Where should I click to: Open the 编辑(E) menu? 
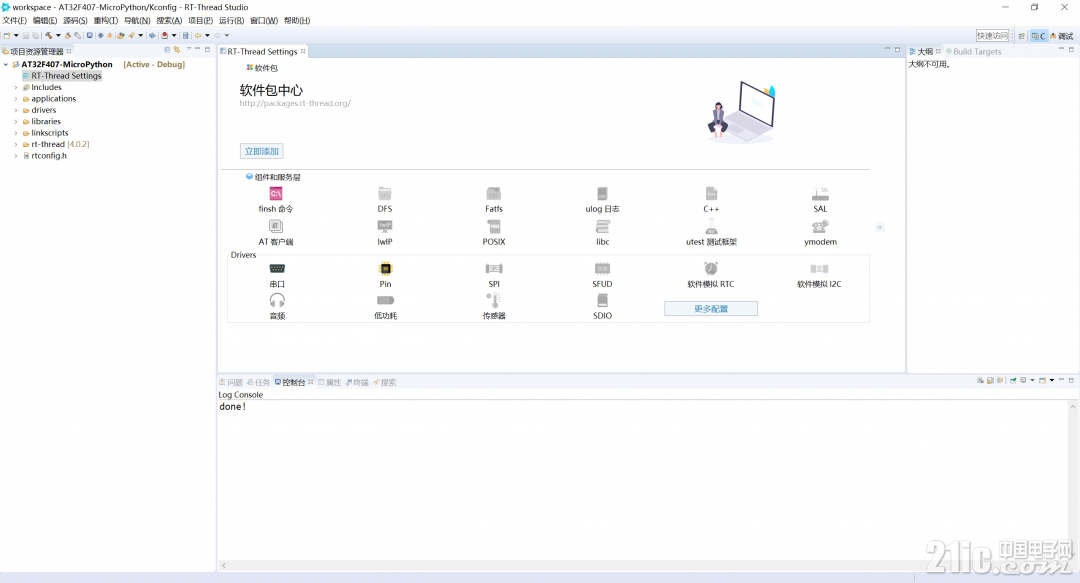(x=45, y=21)
